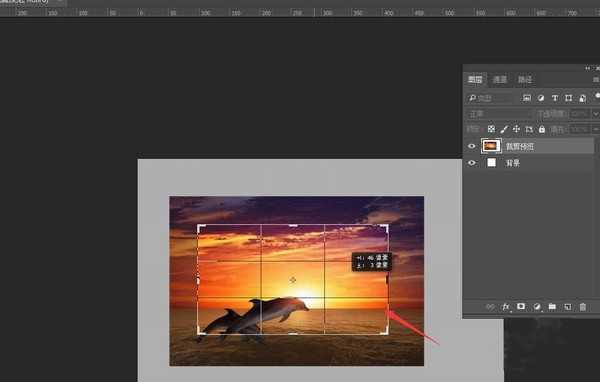600x382 pixels.
Task: Open the blend mode dropdown
Action: pos(499,114)
